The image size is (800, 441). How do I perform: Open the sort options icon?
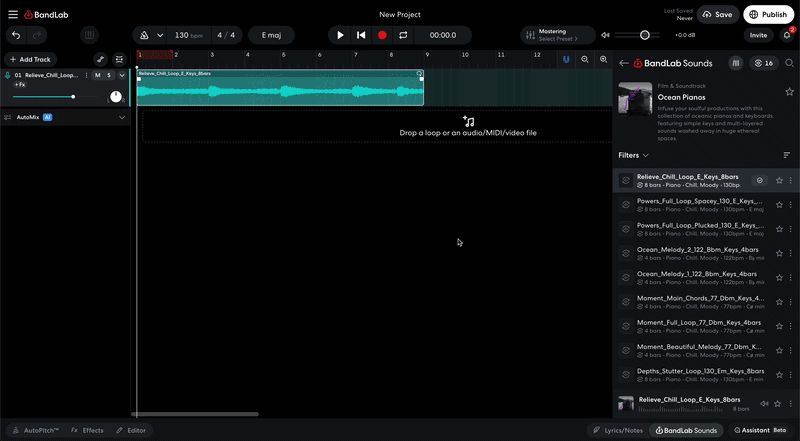(x=787, y=155)
